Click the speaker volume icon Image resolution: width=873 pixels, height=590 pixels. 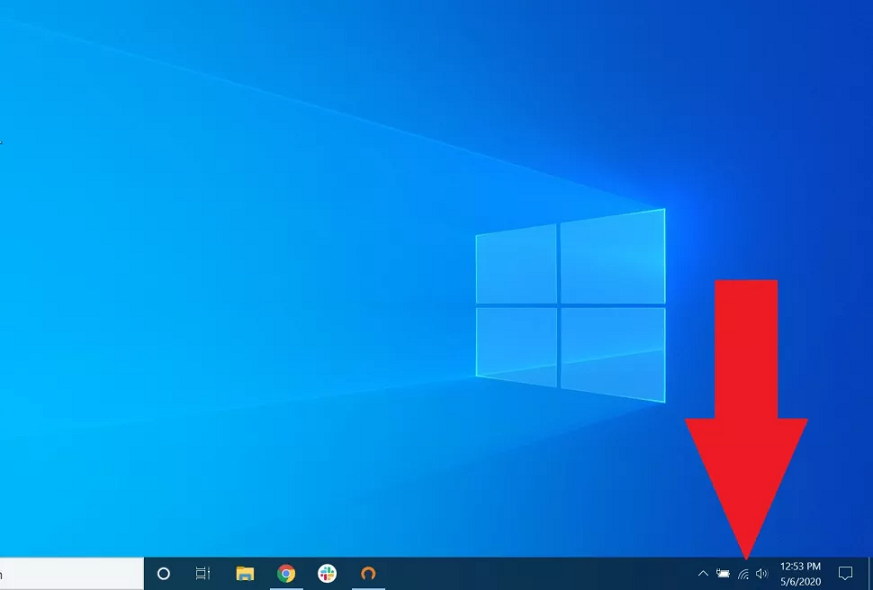coord(762,574)
